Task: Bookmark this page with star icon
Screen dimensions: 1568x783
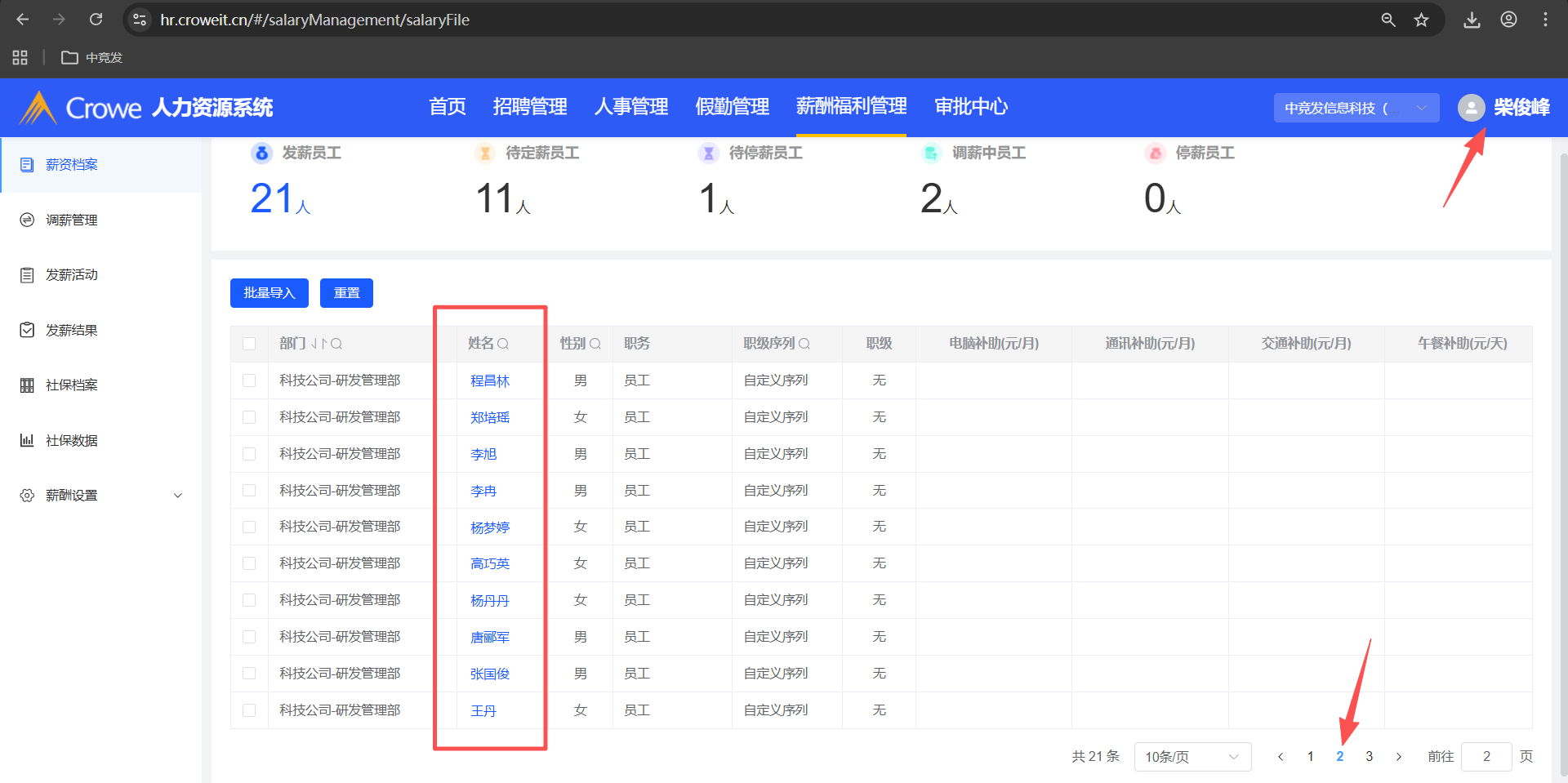Action: tap(1422, 20)
